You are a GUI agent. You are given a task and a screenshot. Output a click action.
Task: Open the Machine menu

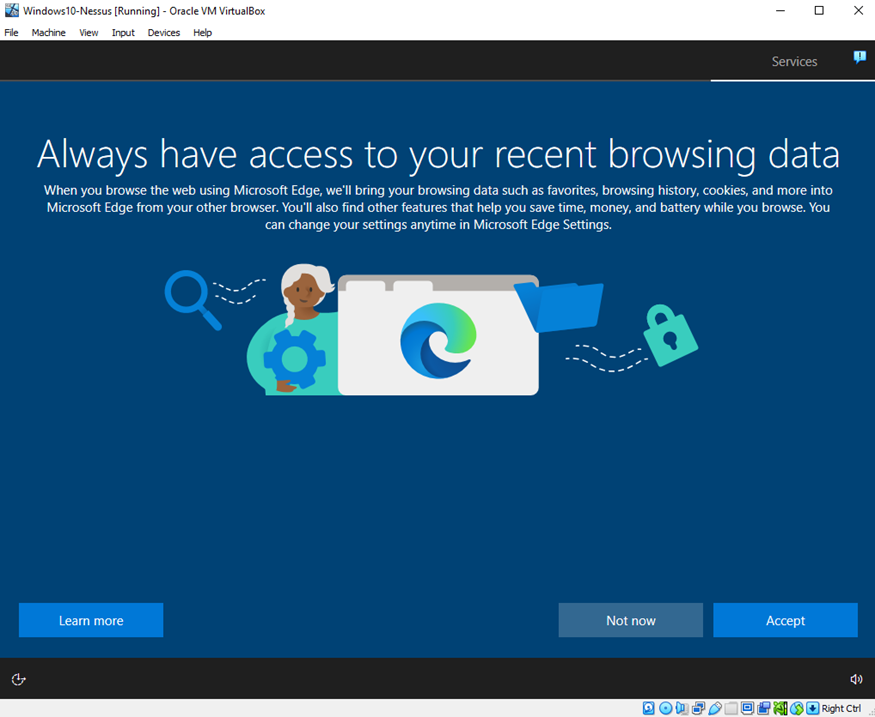tap(48, 33)
